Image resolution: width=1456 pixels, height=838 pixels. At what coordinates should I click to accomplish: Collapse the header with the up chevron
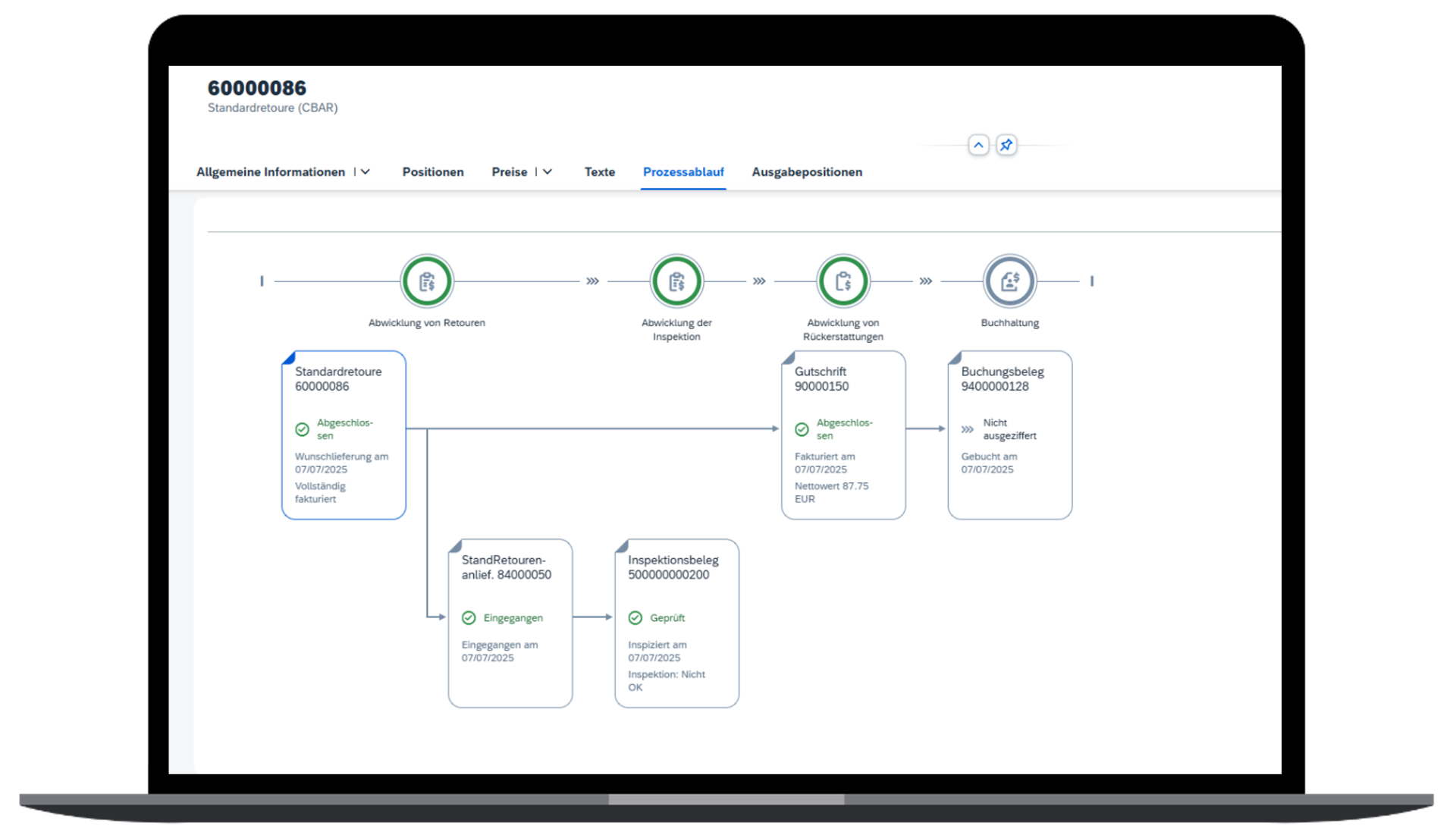click(x=978, y=145)
